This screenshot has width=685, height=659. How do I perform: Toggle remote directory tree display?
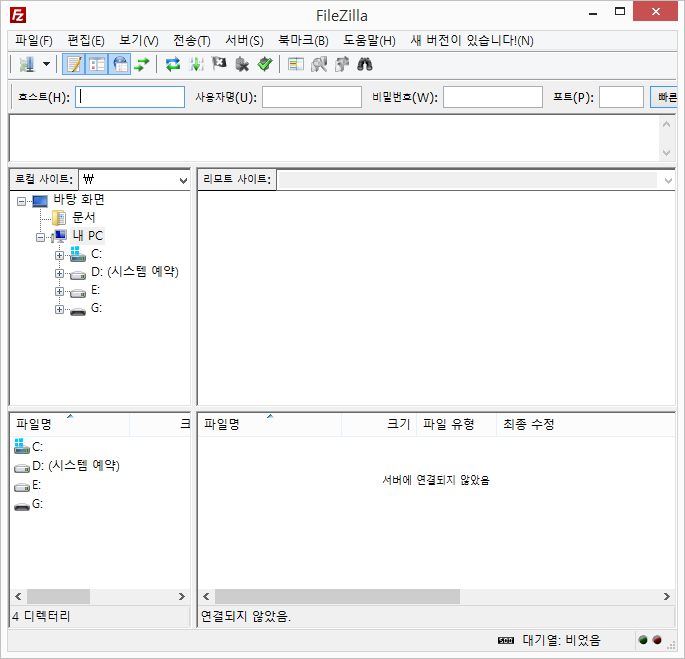[120, 65]
